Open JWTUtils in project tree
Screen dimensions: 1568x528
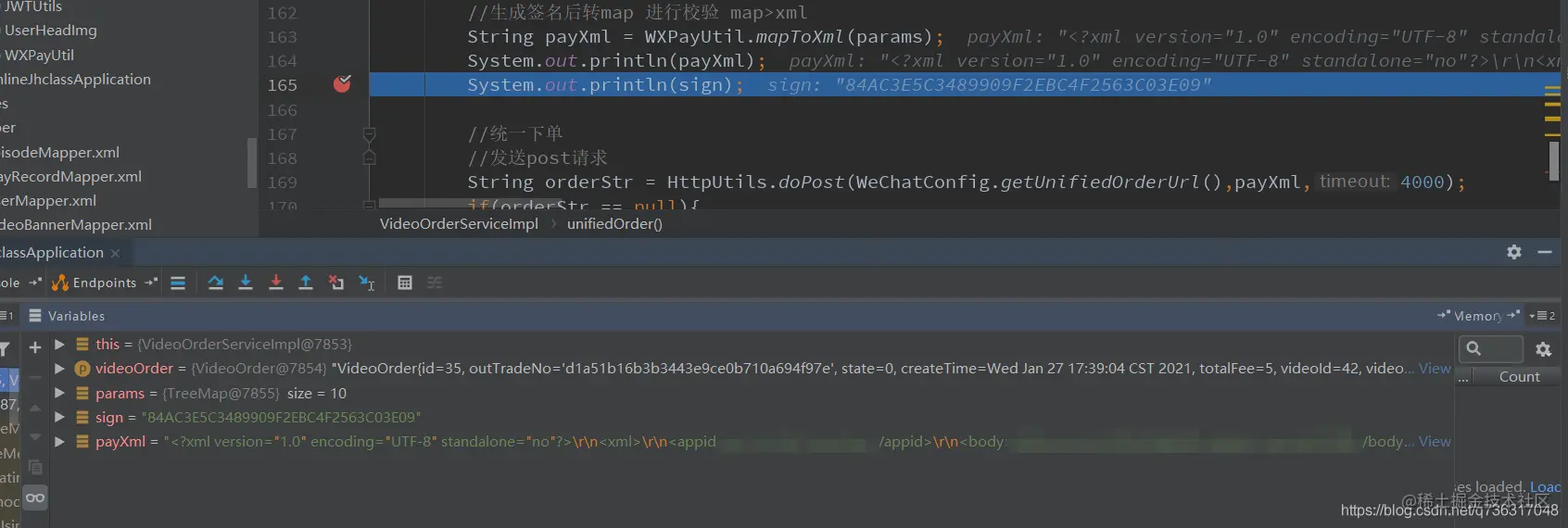33,6
